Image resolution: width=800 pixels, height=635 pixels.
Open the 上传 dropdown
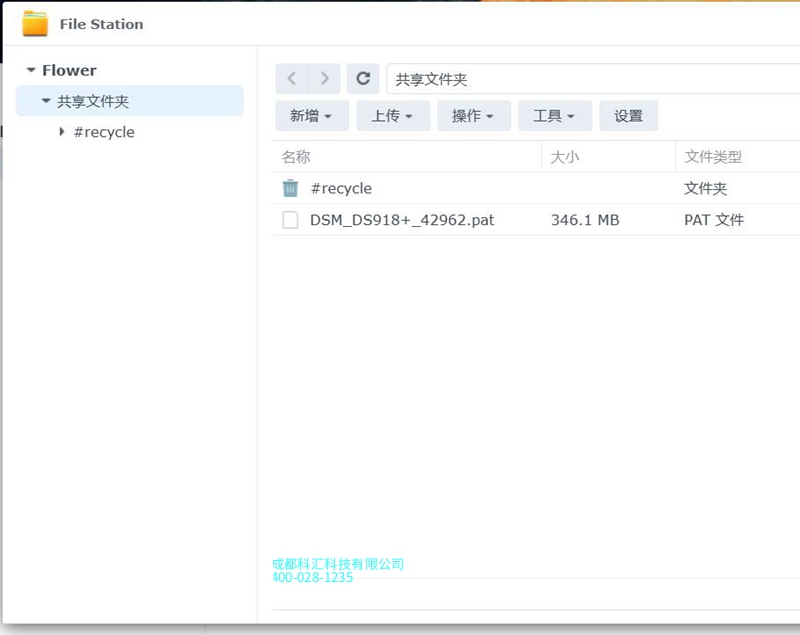393,116
